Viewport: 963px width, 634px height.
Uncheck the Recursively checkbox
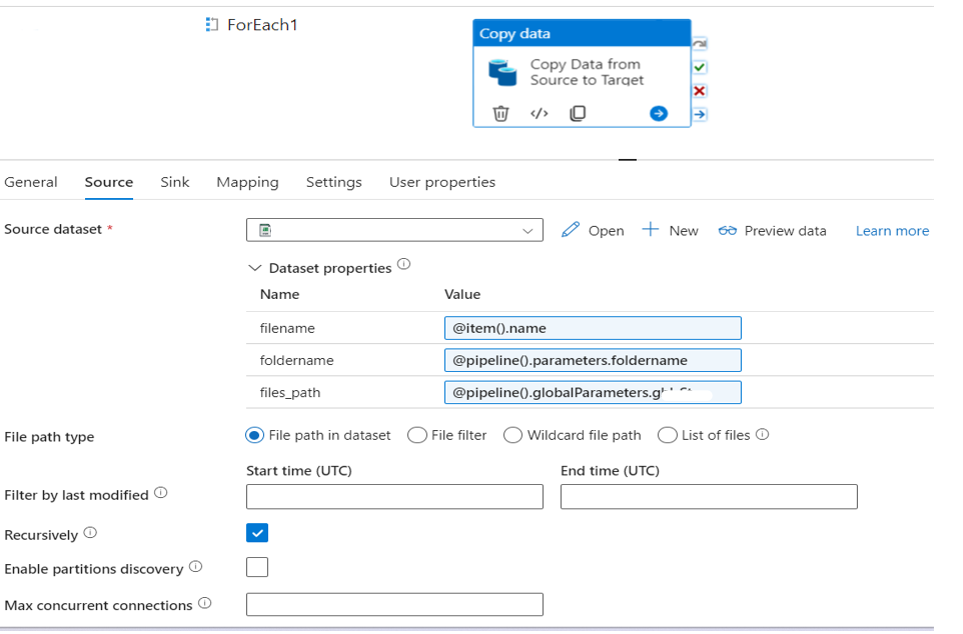pos(257,533)
